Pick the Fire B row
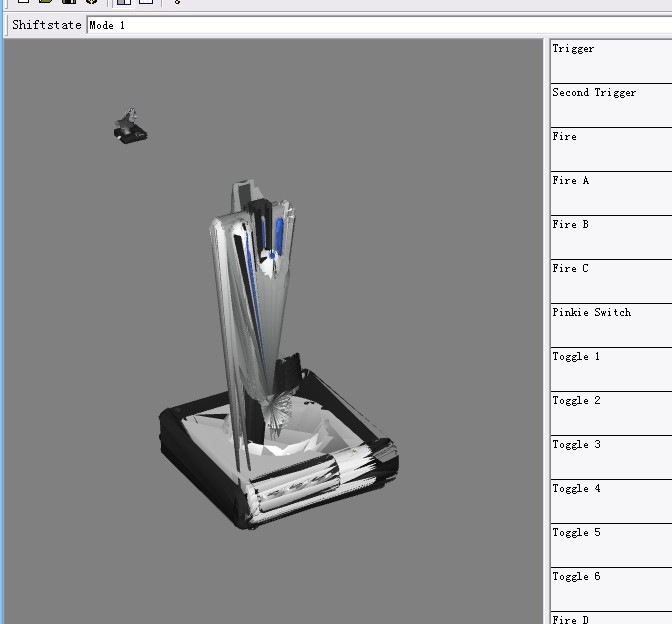Image resolution: width=672 pixels, height=624 pixels. tap(610, 236)
